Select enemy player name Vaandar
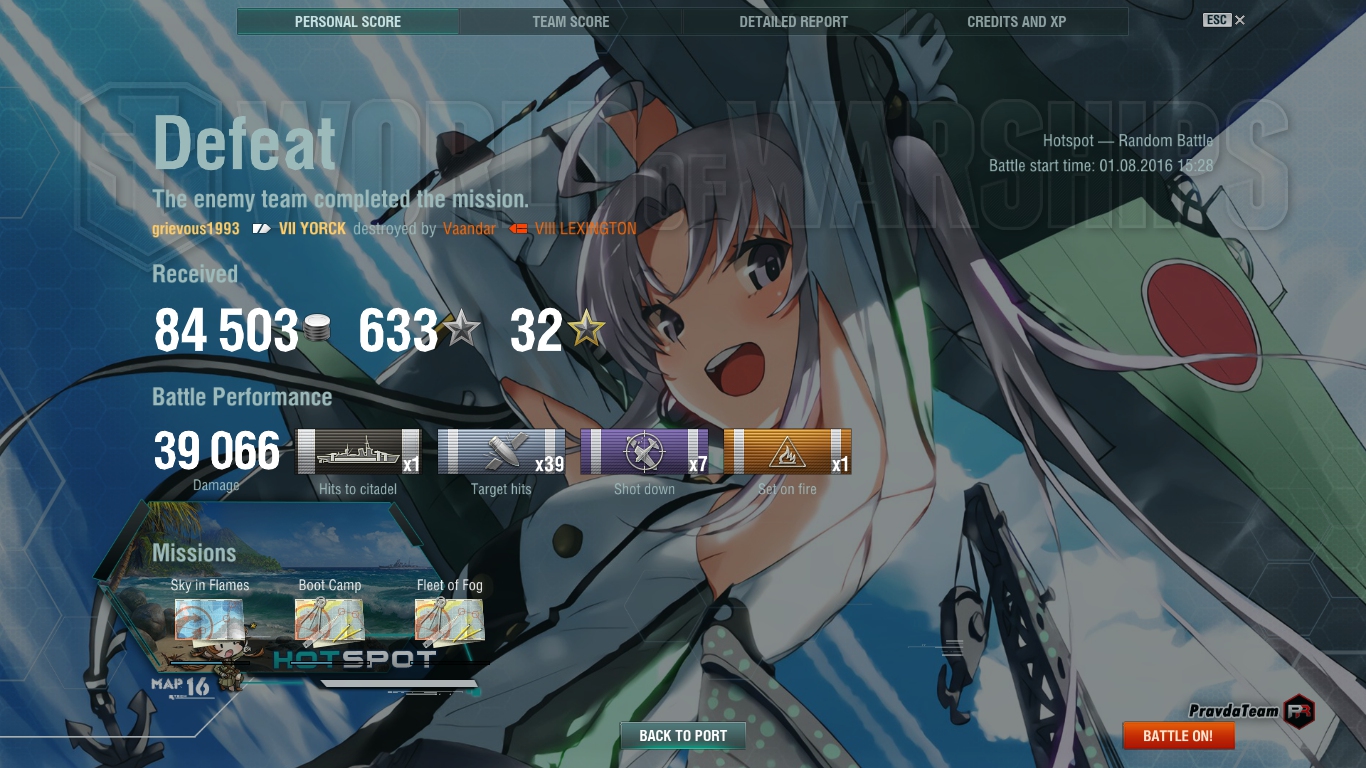This screenshot has height=768, width=1366. tap(469, 229)
